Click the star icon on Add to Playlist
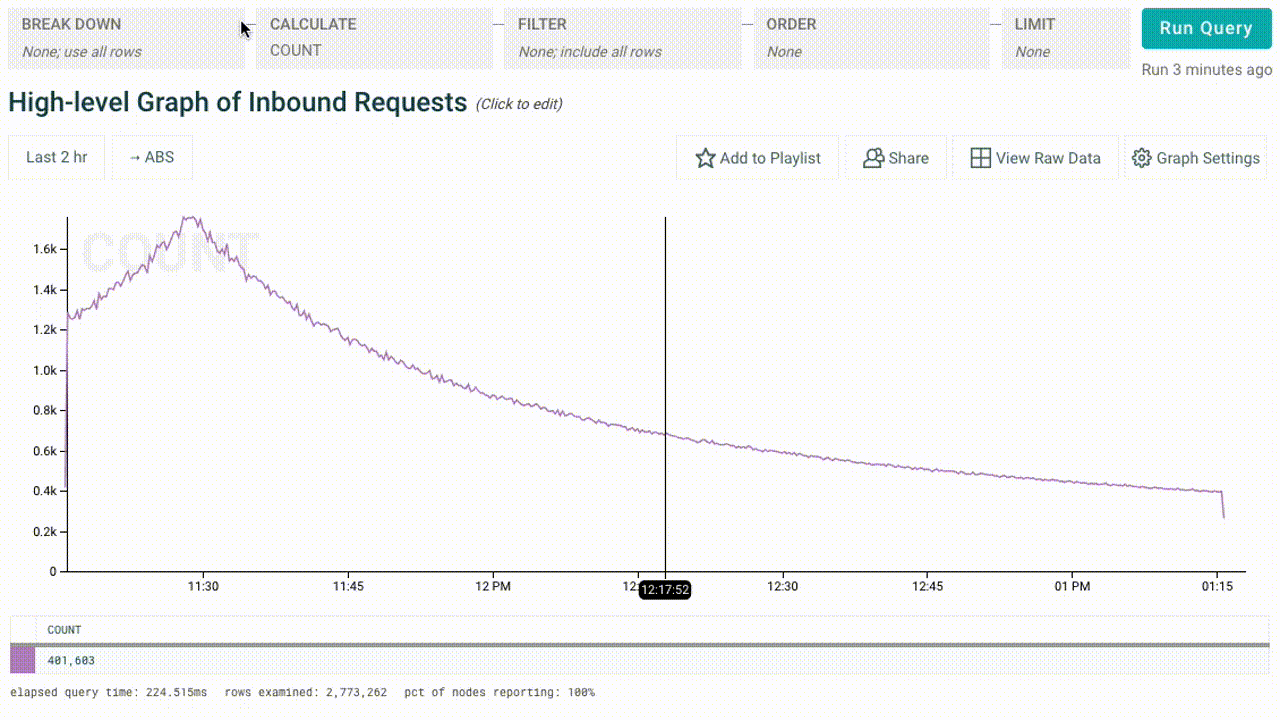The image size is (1280, 720). tap(705, 158)
